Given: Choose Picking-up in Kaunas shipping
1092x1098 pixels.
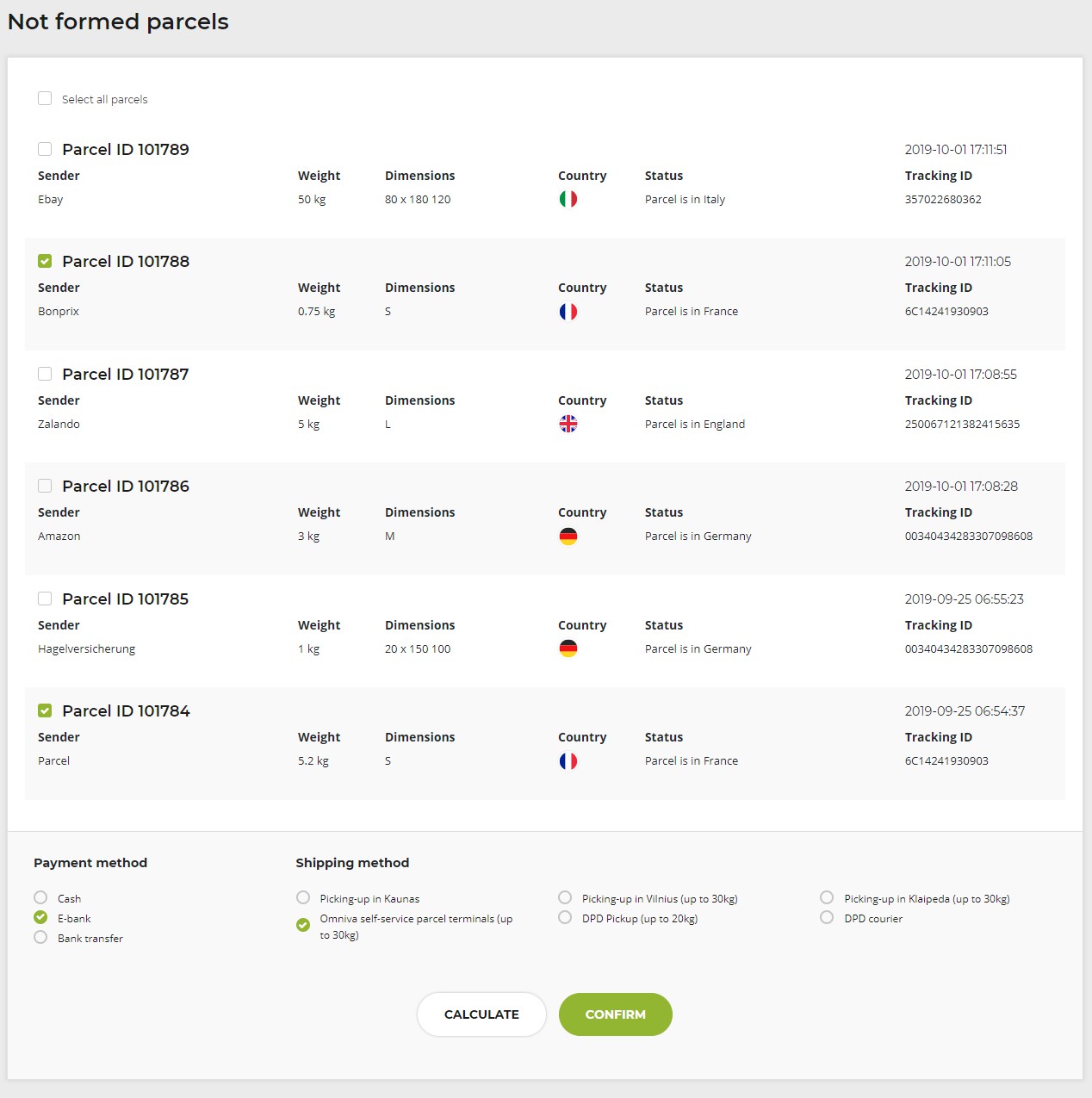Looking at the screenshot, I should 303,897.
